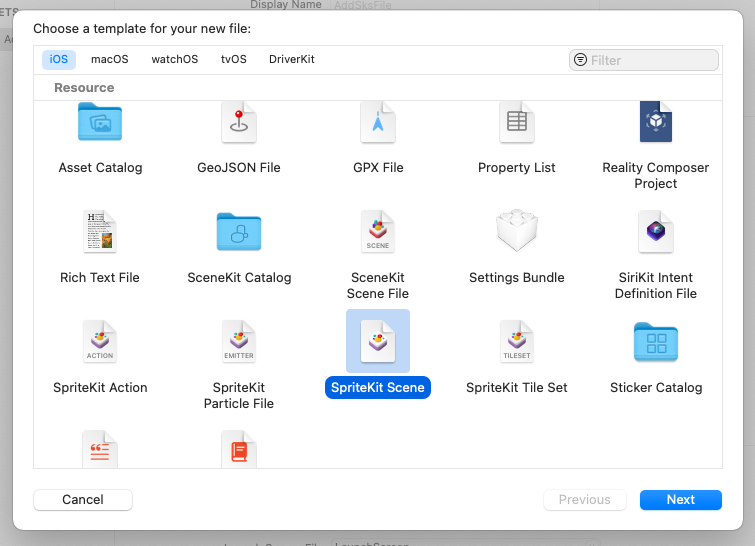
Task: Pick the Sticker Catalog folder icon
Action: (x=656, y=342)
